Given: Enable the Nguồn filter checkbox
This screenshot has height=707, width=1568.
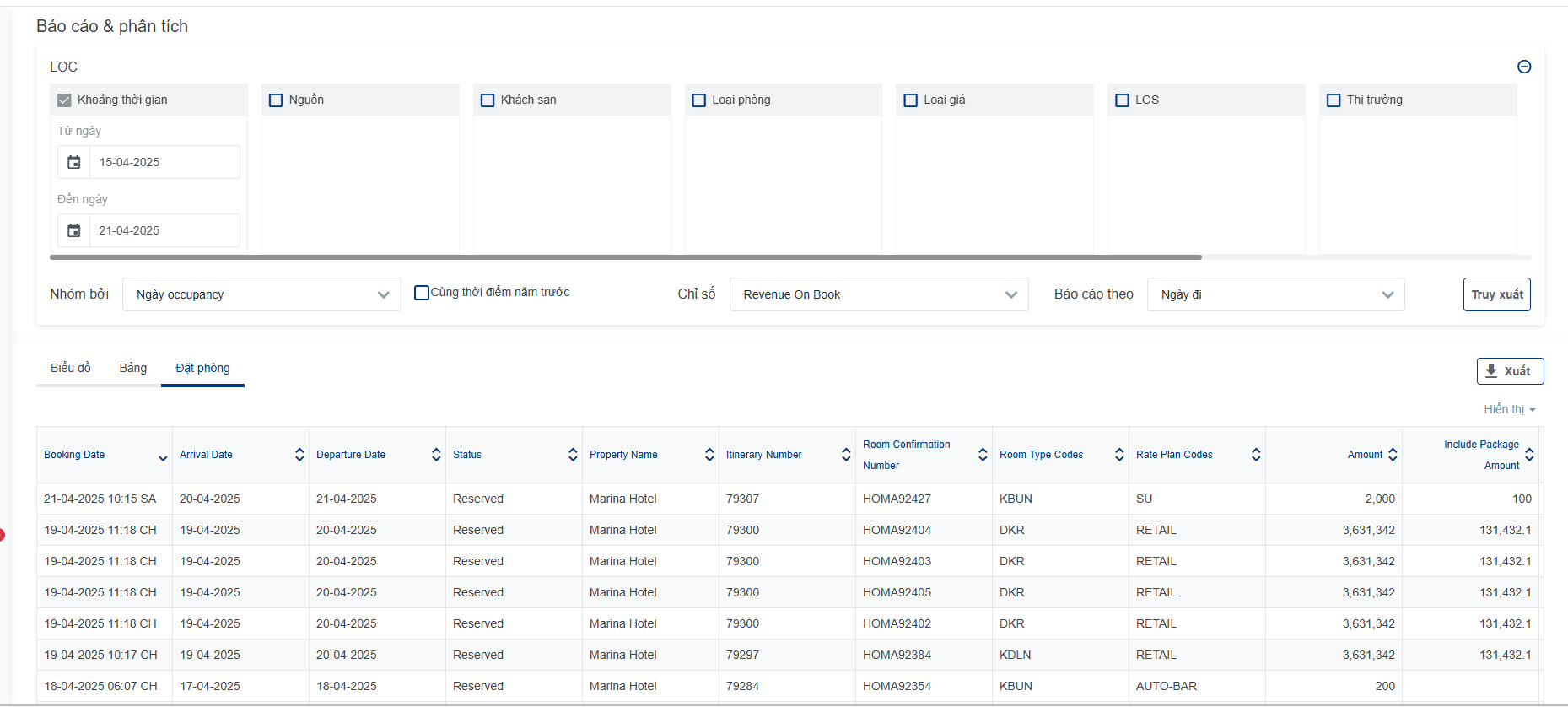Looking at the screenshot, I should (x=276, y=100).
